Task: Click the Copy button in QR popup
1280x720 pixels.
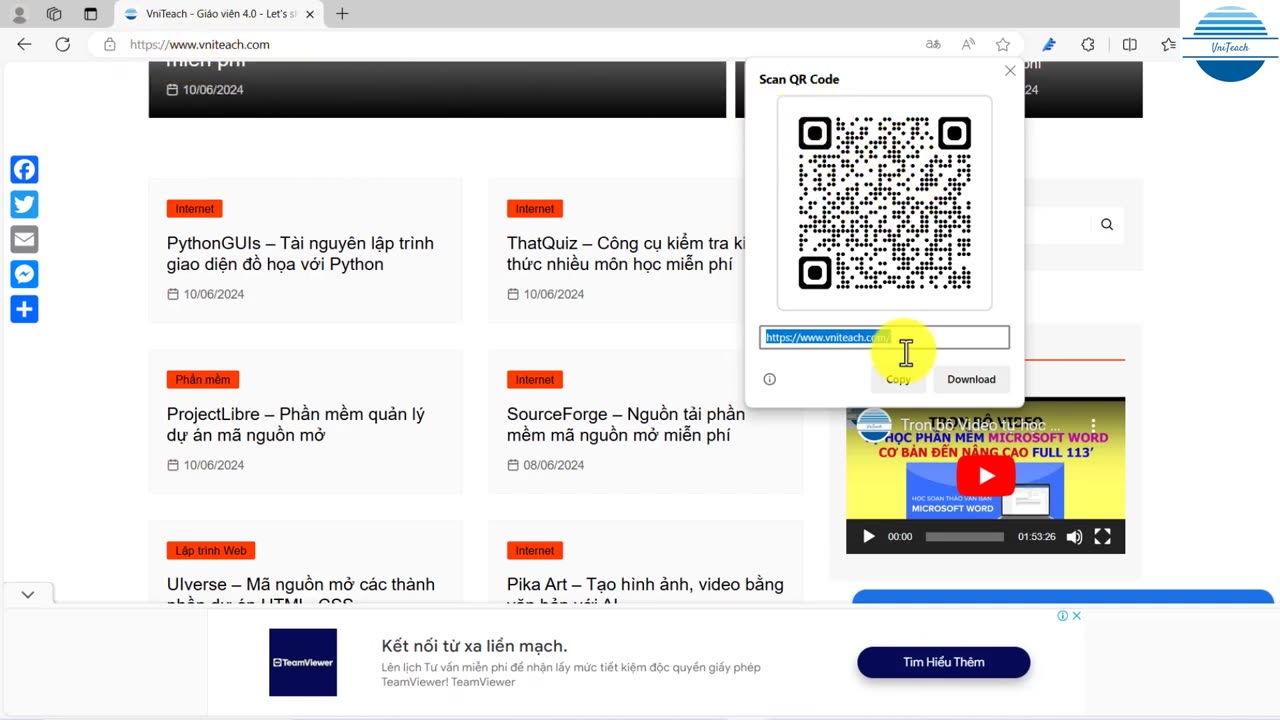Action: pyautogui.click(x=898, y=379)
